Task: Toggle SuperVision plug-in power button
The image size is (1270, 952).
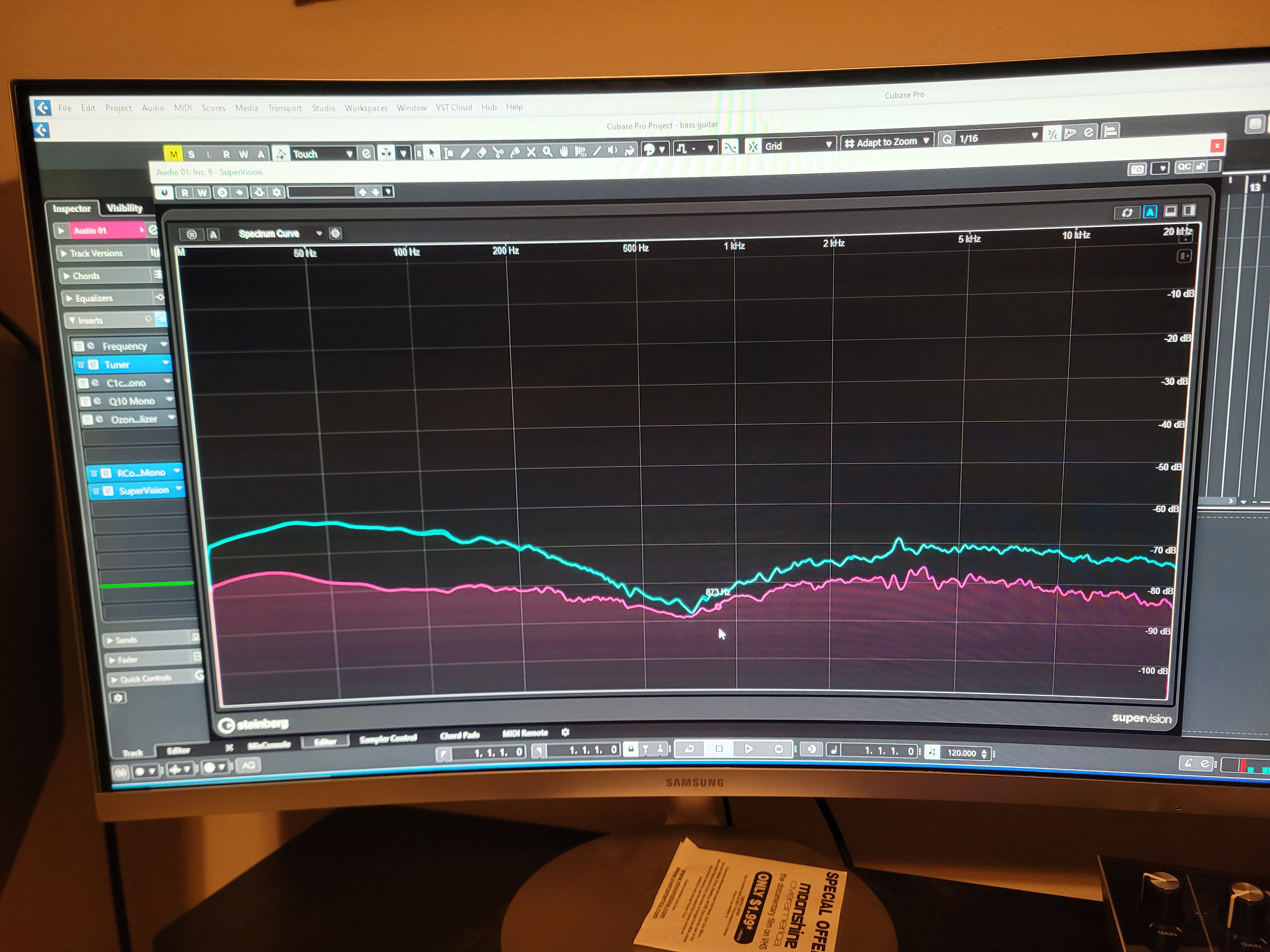Action: [164, 192]
